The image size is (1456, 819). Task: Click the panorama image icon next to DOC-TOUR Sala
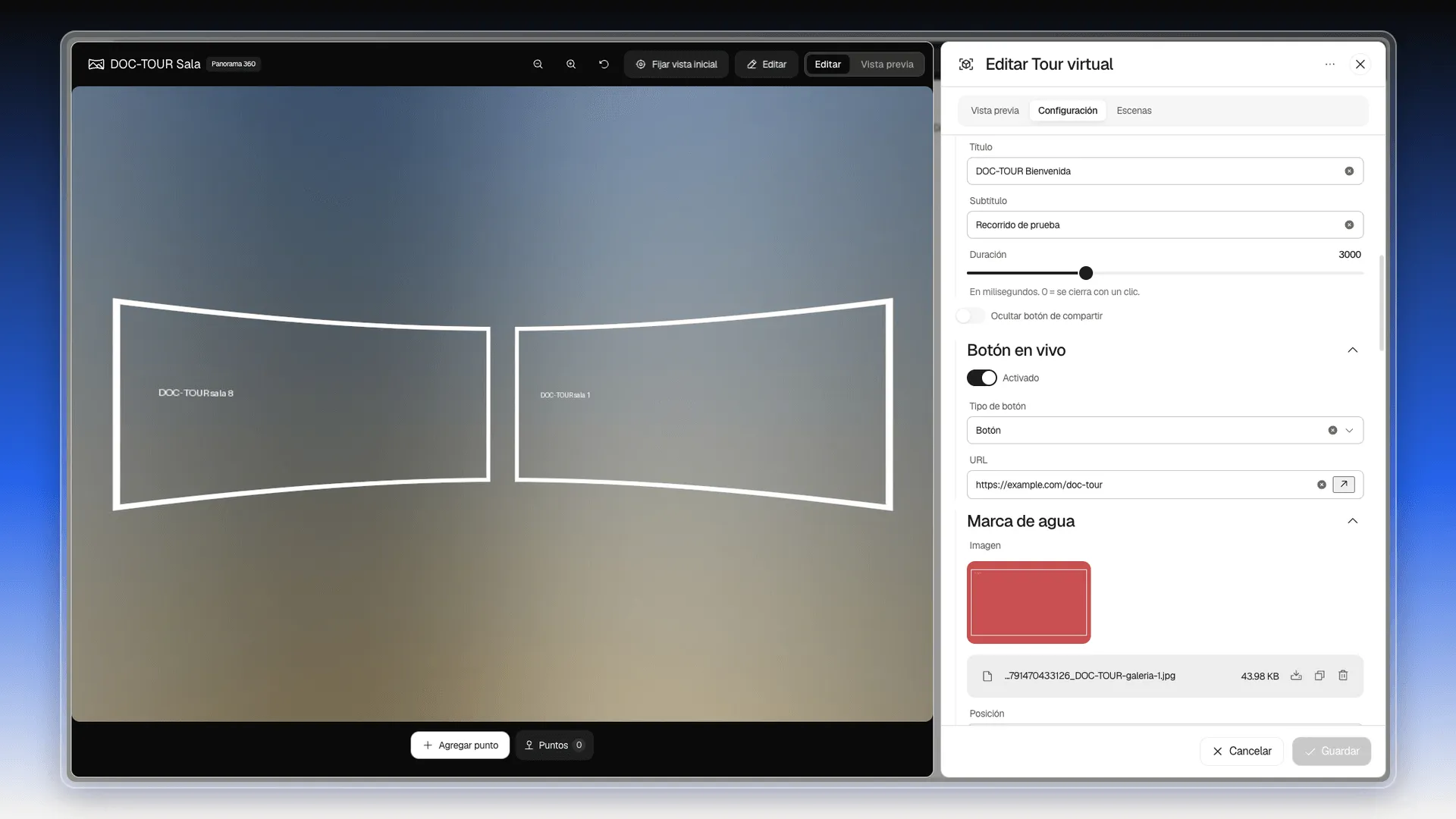96,64
